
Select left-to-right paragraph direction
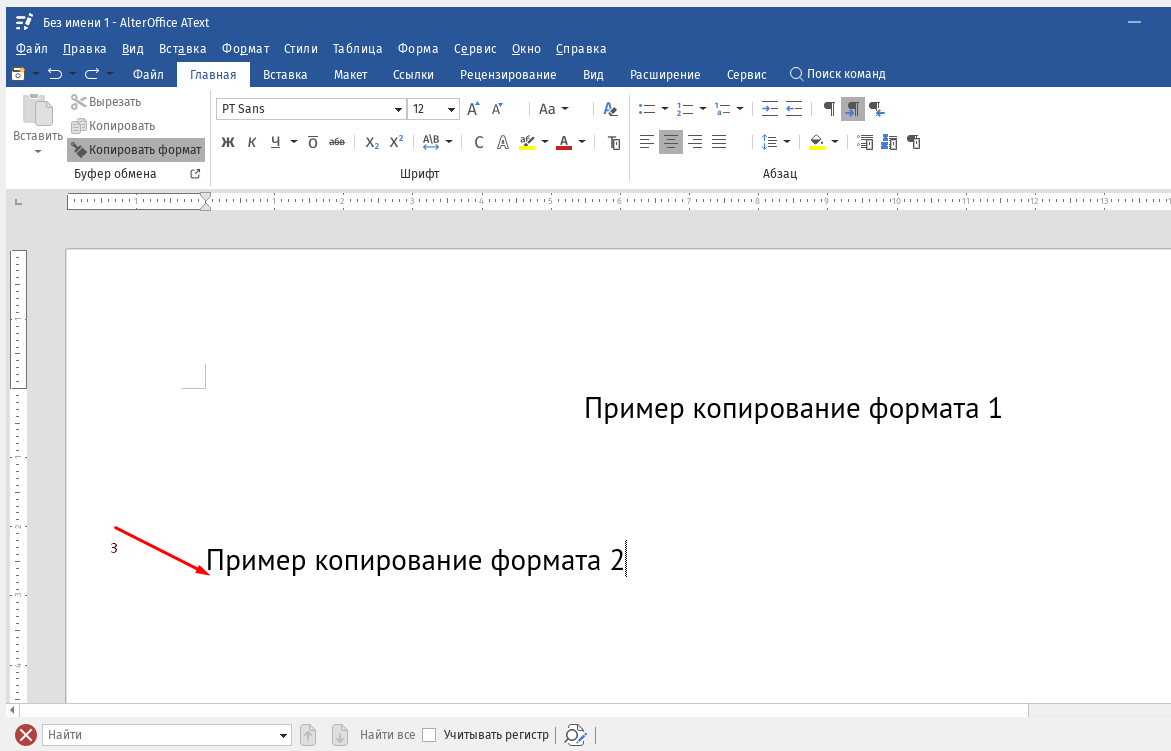tap(853, 109)
